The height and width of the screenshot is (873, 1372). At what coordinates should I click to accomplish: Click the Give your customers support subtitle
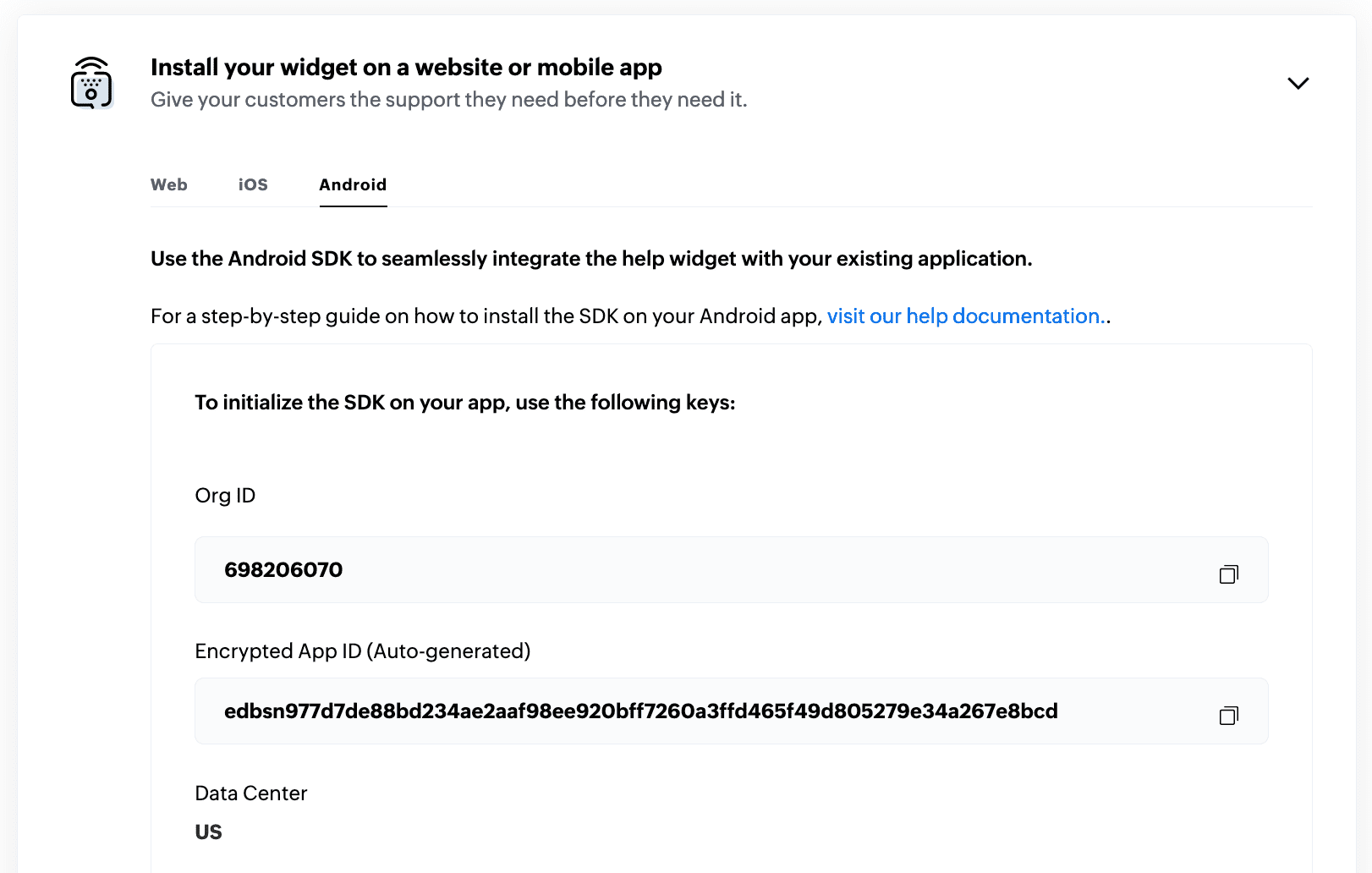click(448, 100)
